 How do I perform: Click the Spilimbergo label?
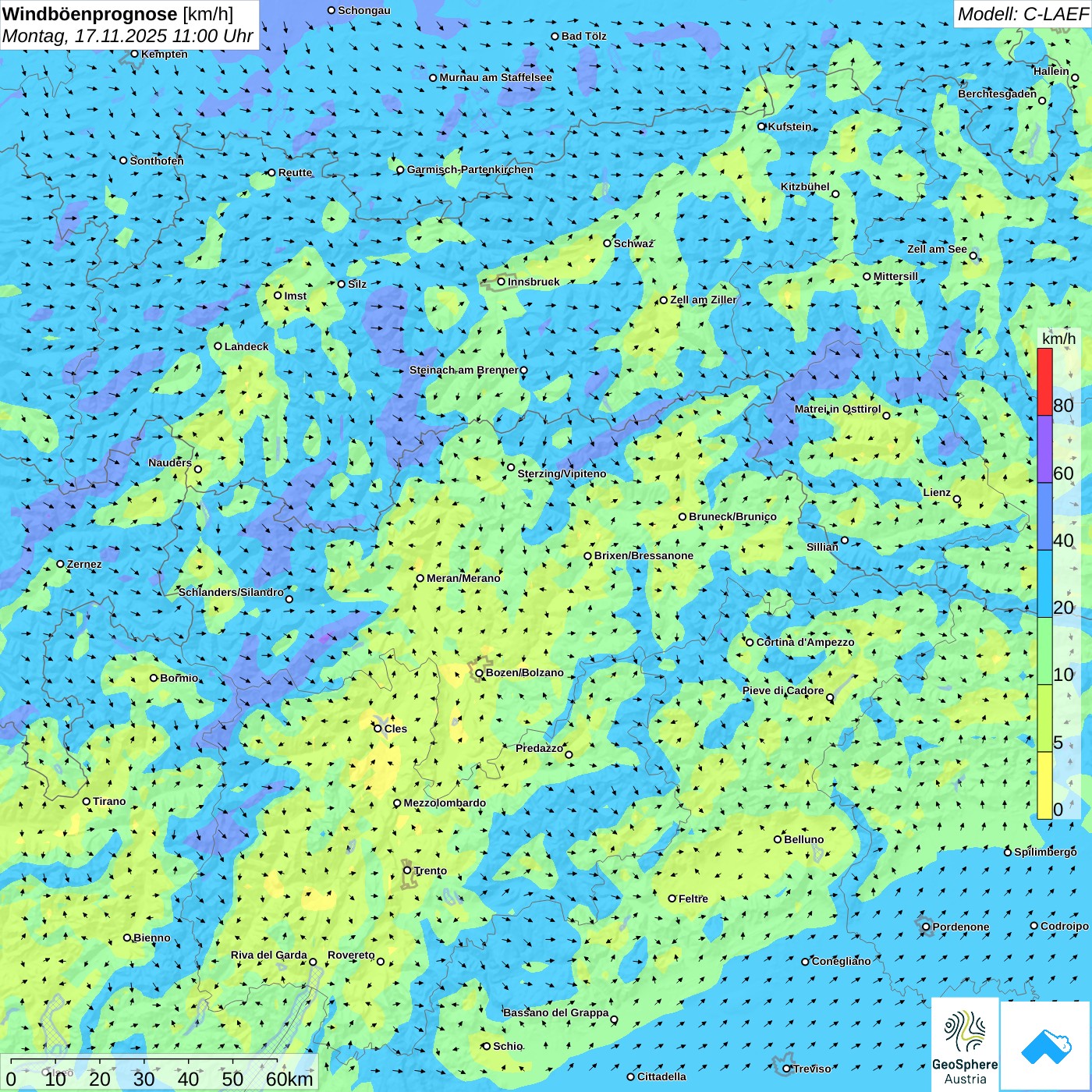tap(1045, 852)
